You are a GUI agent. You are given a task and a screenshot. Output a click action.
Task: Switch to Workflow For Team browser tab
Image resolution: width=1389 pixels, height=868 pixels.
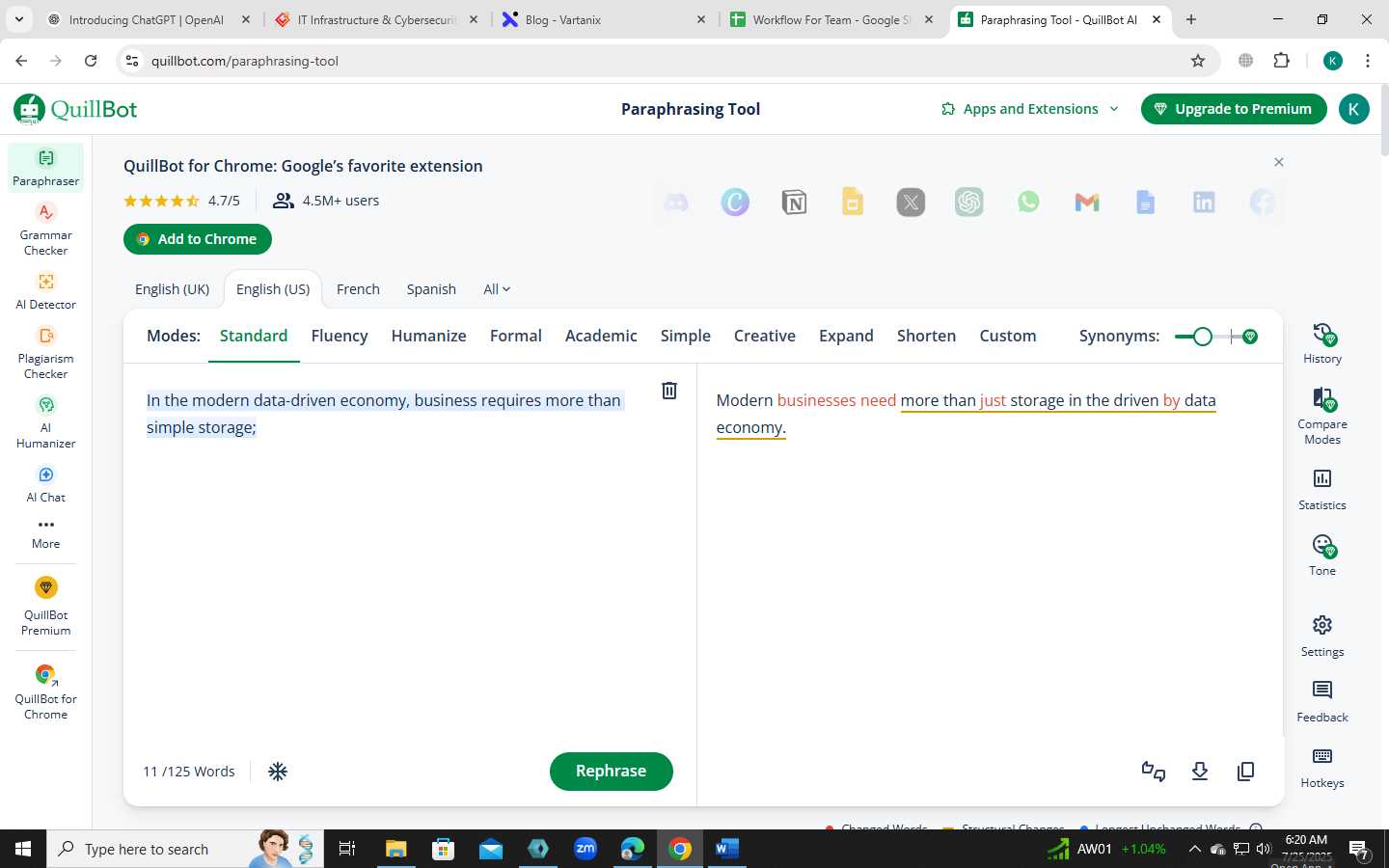coord(831,19)
